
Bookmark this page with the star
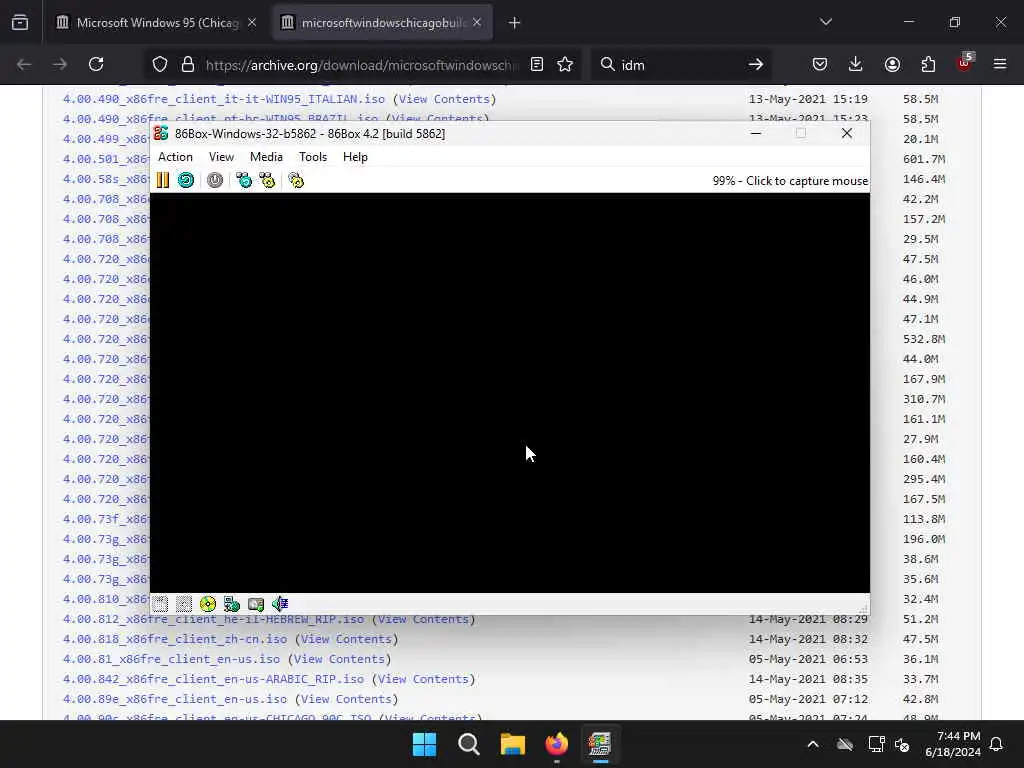coord(565,65)
